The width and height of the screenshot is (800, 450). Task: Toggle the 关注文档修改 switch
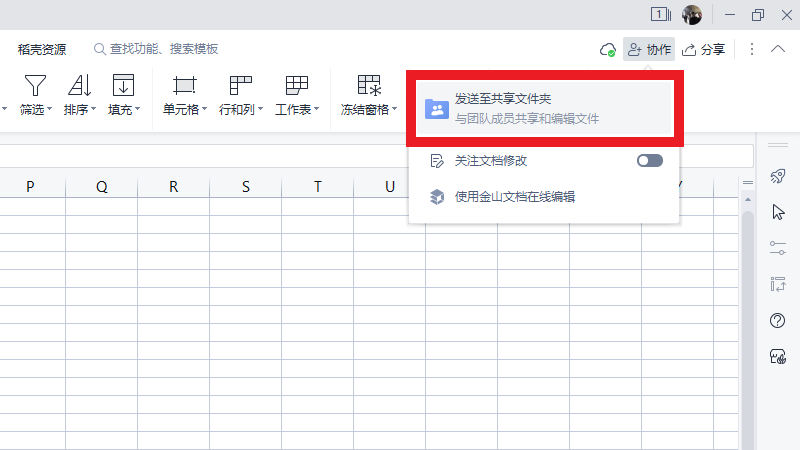click(x=649, y=160)
